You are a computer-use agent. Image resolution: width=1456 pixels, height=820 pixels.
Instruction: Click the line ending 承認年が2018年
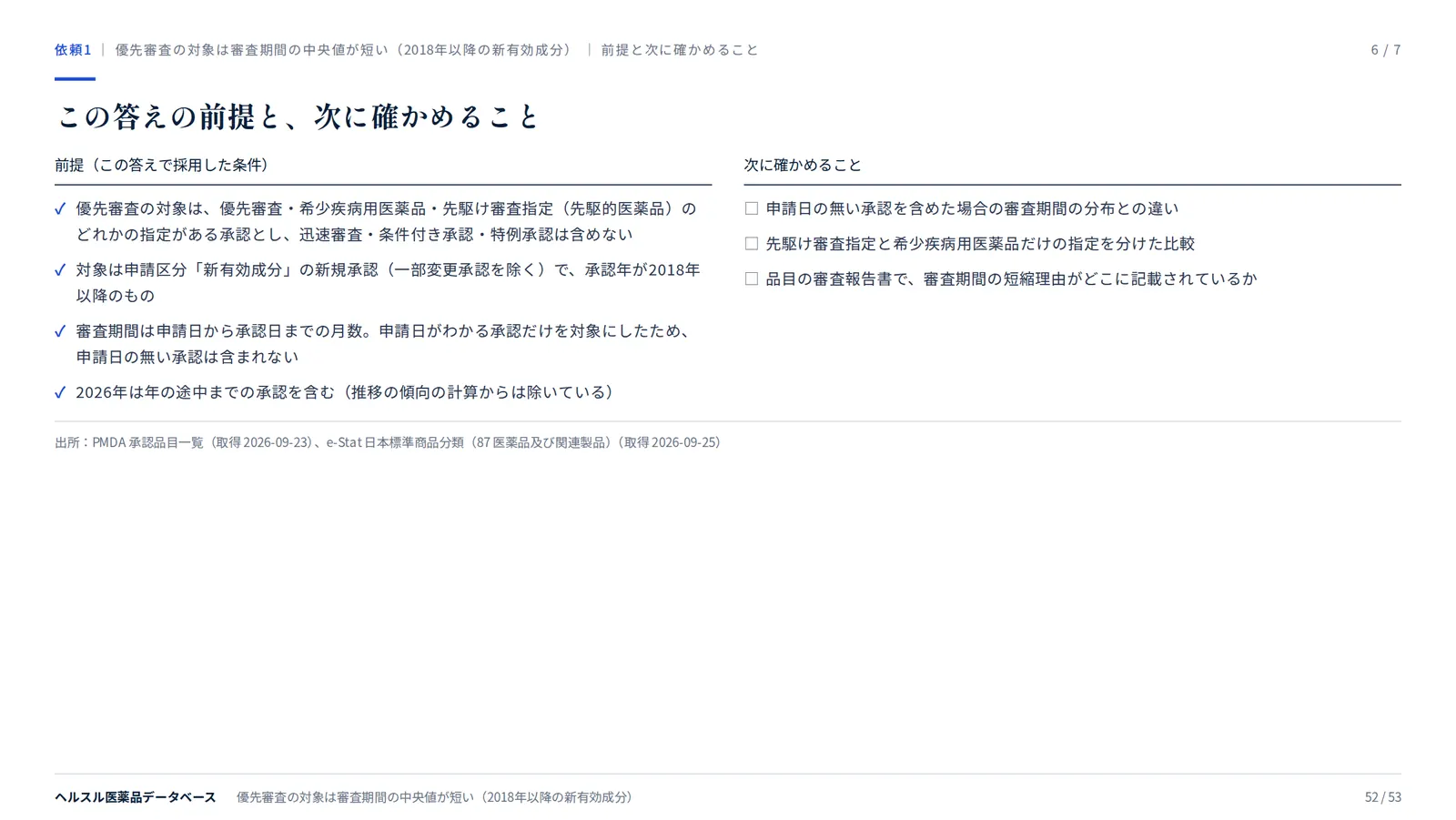[x=388, y=270]
